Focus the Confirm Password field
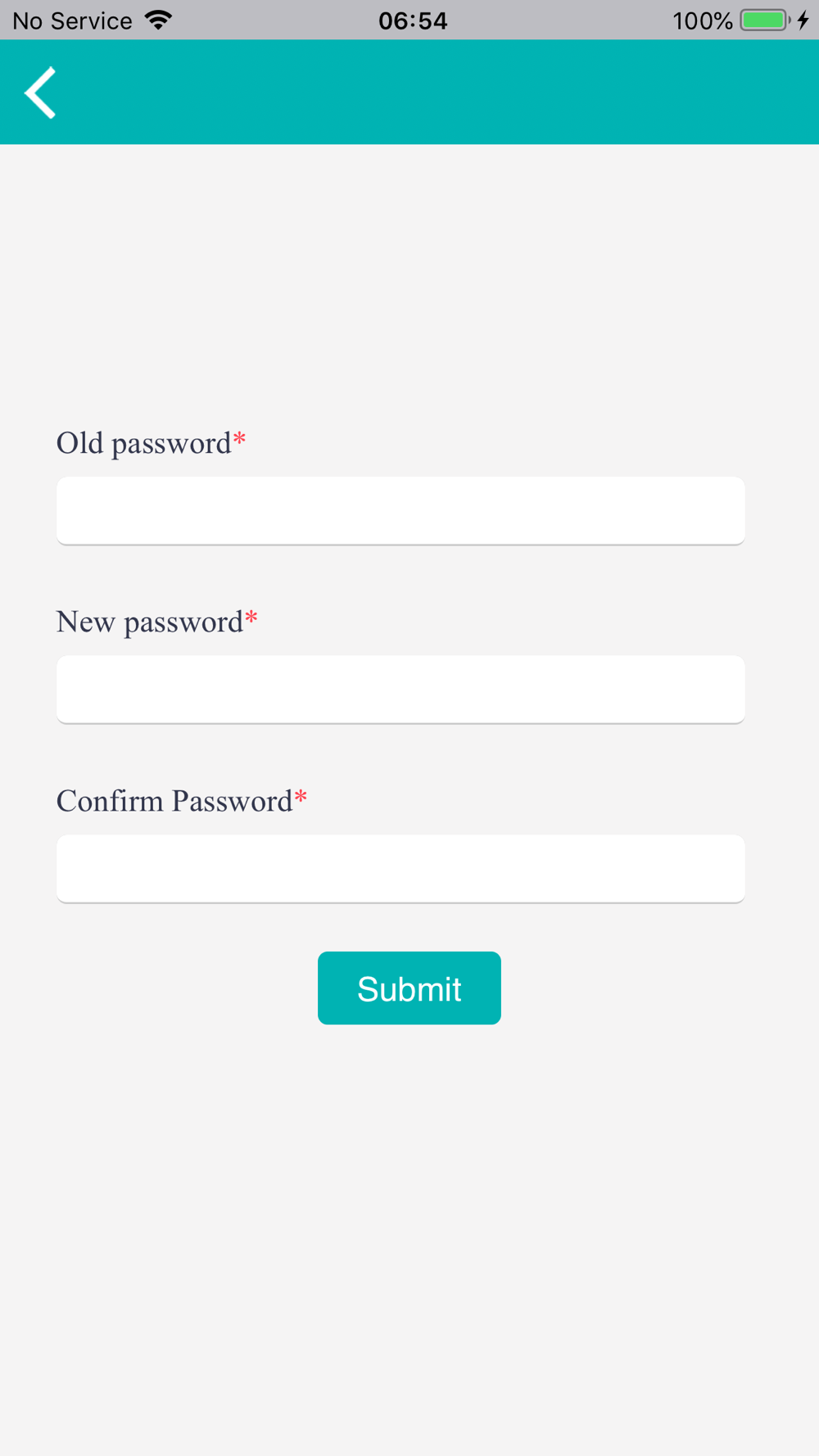 tap(400, 869)
